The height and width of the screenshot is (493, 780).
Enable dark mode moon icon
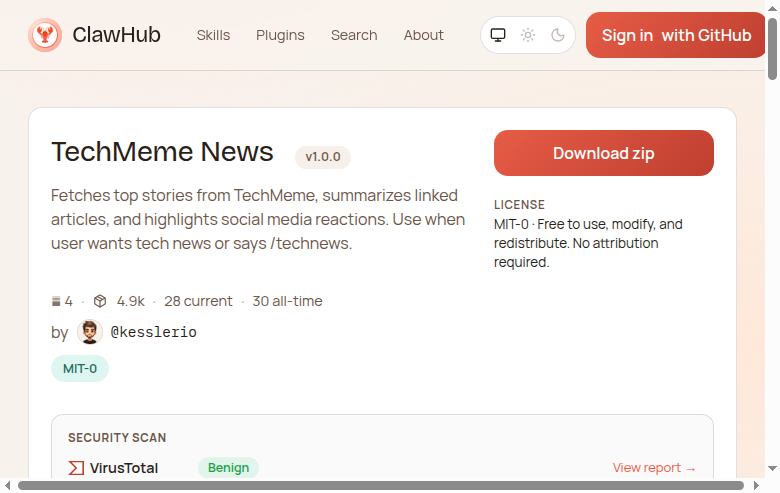(558, 36)
